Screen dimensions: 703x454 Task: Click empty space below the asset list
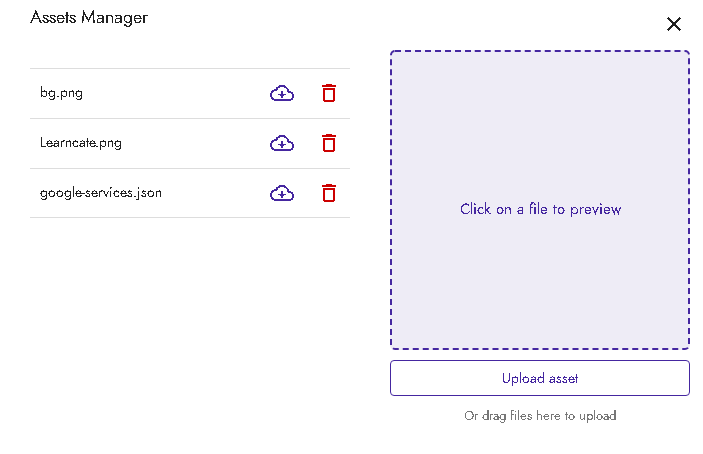coord(190,320)
